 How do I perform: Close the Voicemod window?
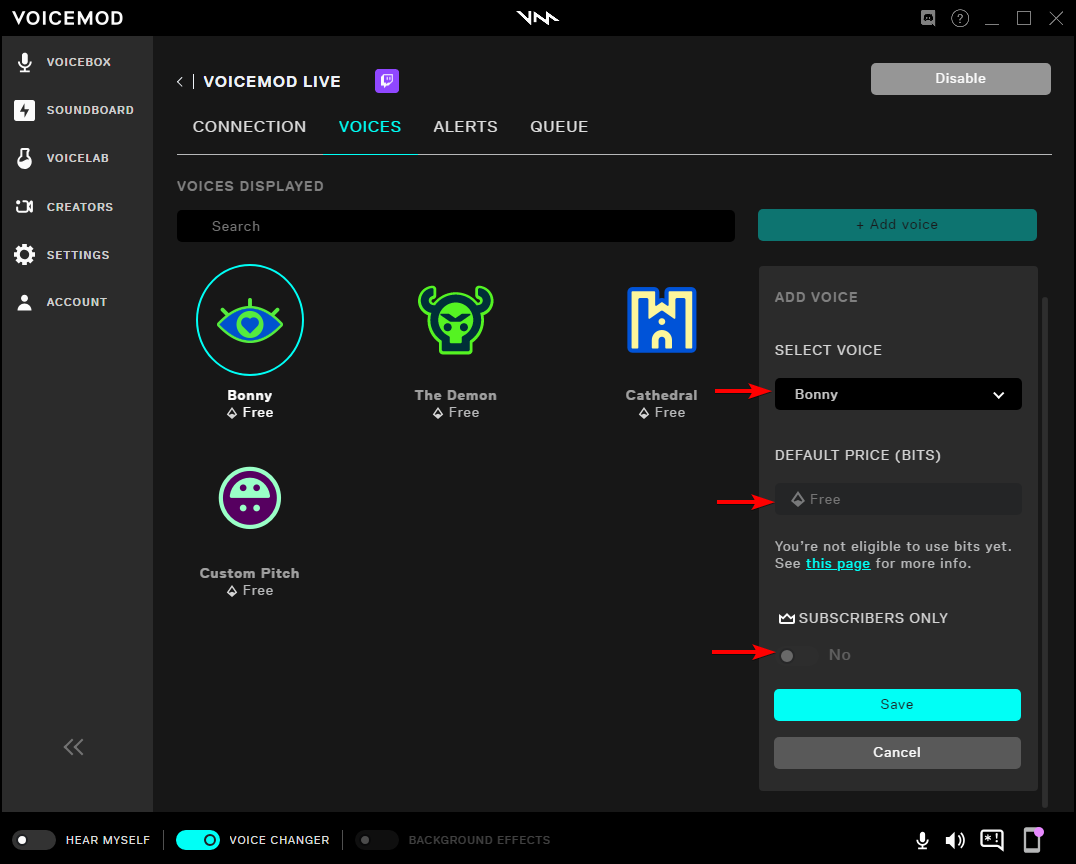[x=1056, y=18]
